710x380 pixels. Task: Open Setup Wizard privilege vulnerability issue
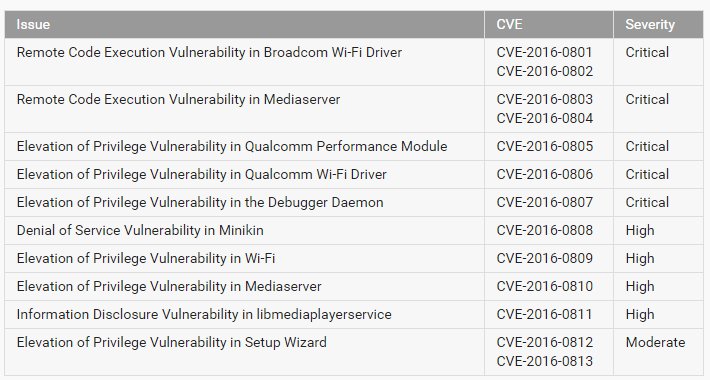tap(172, 343)
